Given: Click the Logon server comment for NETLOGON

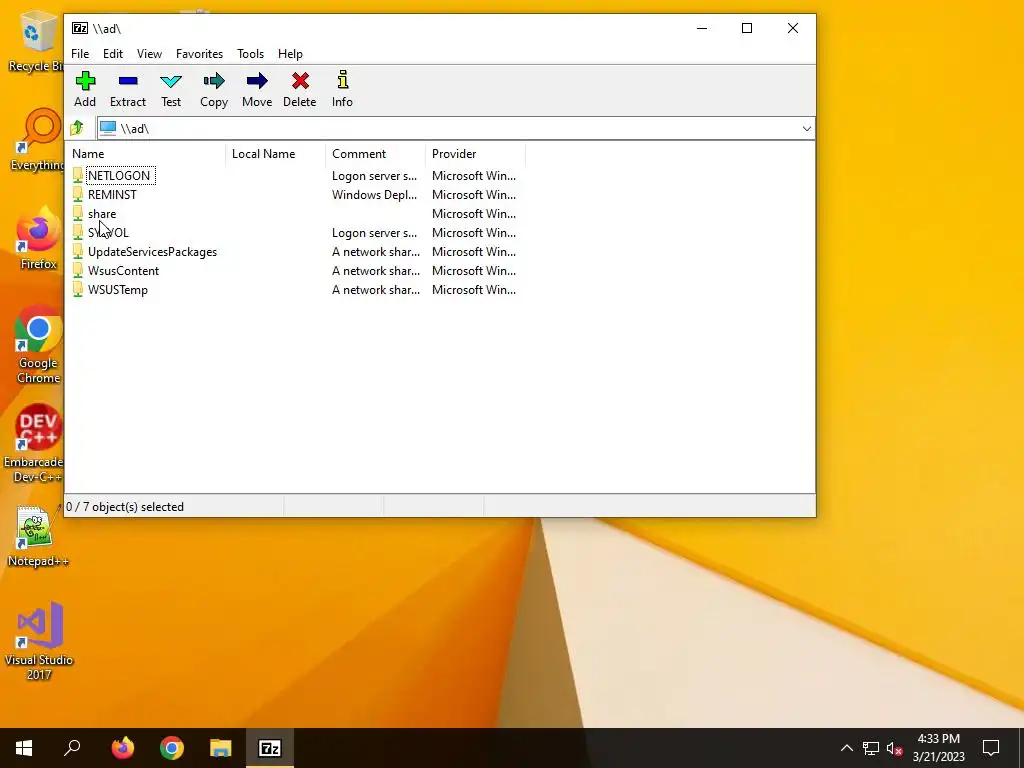Looking at the screenshot, I should click(x=374, y=176).
